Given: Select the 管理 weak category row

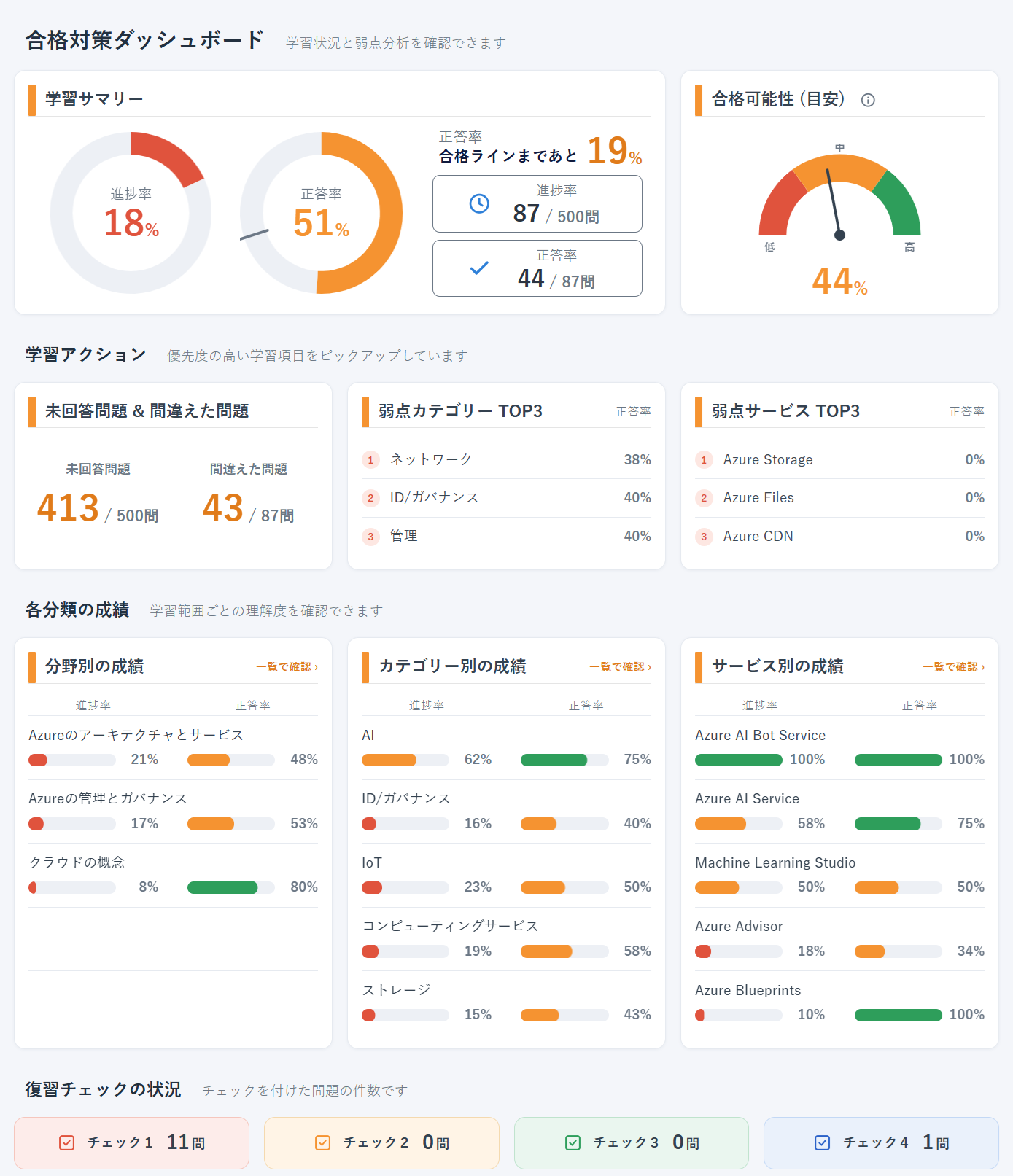Looking at the screenshot, I should click(x=506, y=537).
